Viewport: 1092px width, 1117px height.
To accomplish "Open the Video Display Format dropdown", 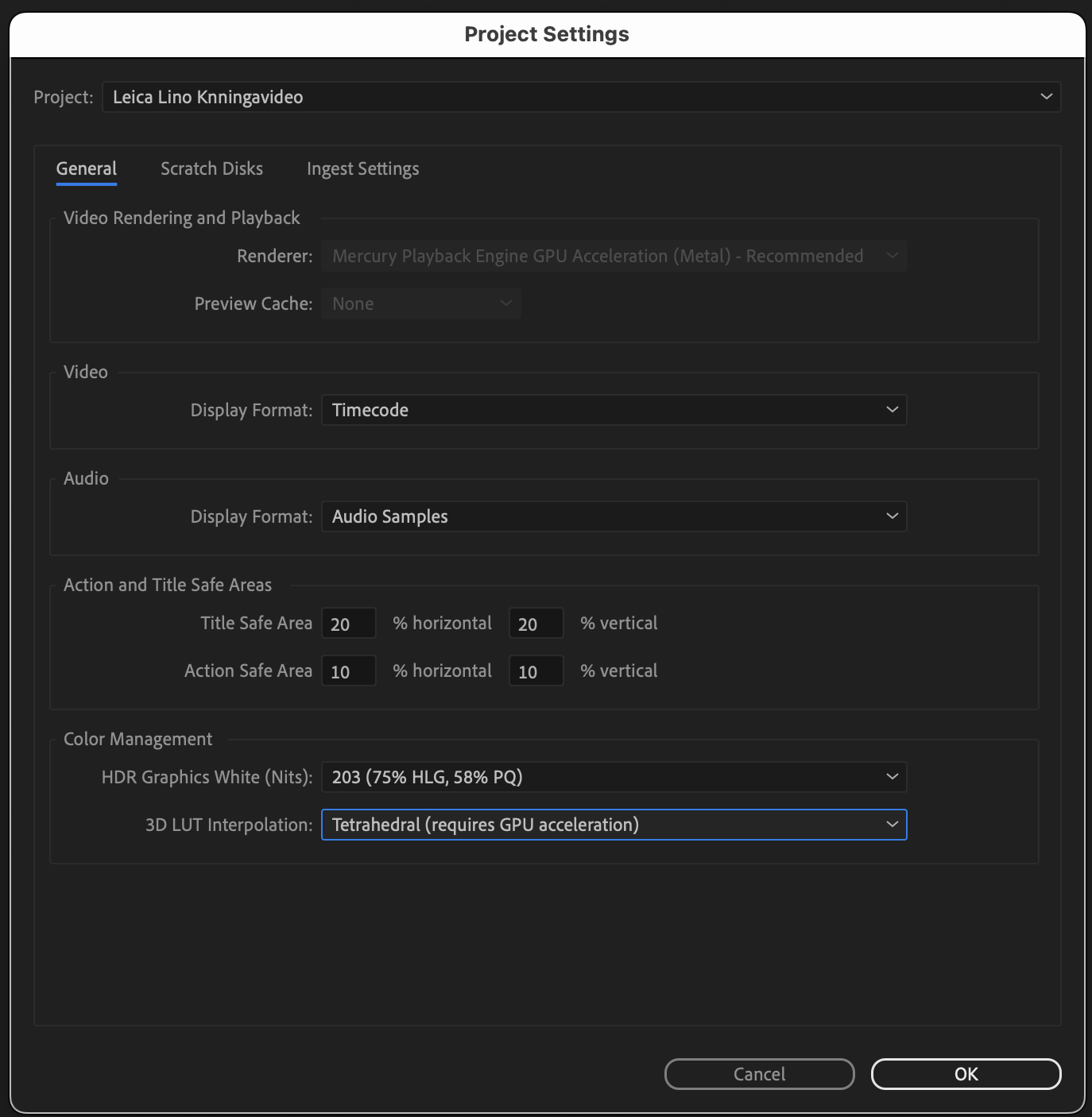I will (612, 410).
